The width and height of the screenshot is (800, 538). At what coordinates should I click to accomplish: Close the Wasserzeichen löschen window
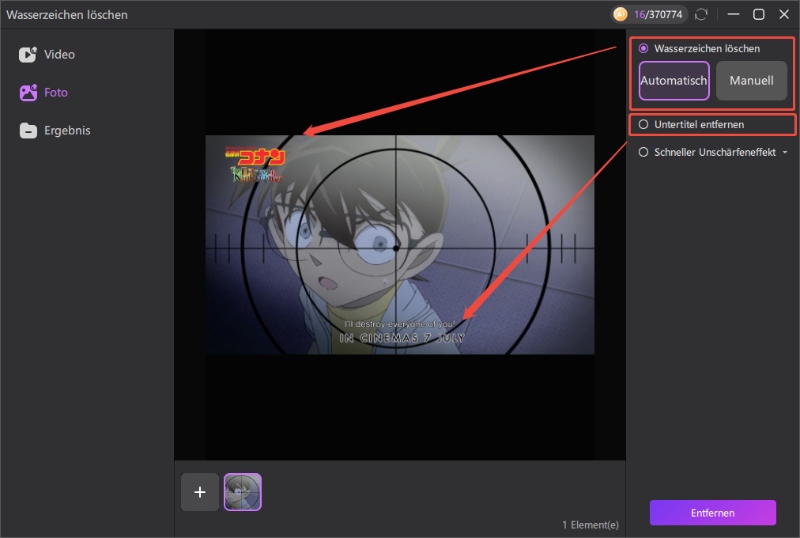(x=783, y=15)
